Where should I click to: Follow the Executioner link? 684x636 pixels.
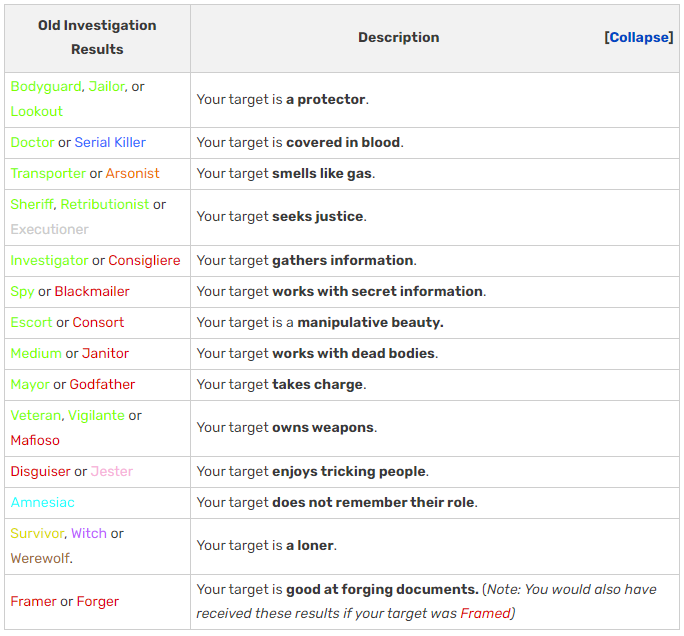coord(49,229)
